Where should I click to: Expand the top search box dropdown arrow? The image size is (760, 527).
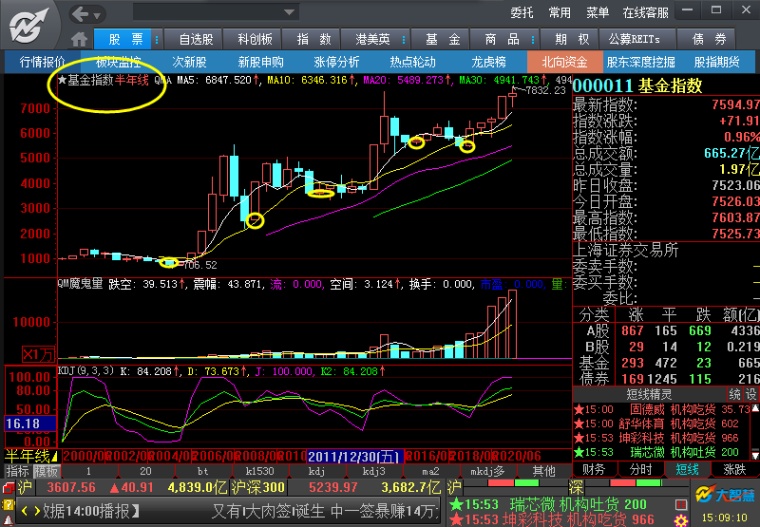[x=289, y=12]
